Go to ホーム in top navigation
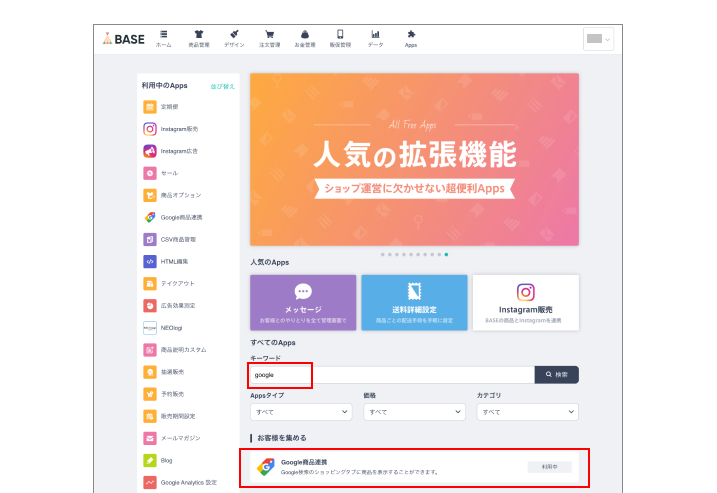The width and height of the screenshot is (717, 493). tap(163, 39)
